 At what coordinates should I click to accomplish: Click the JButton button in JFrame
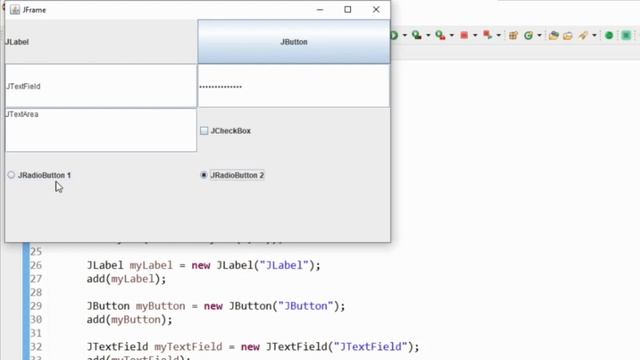coord(294,42)
